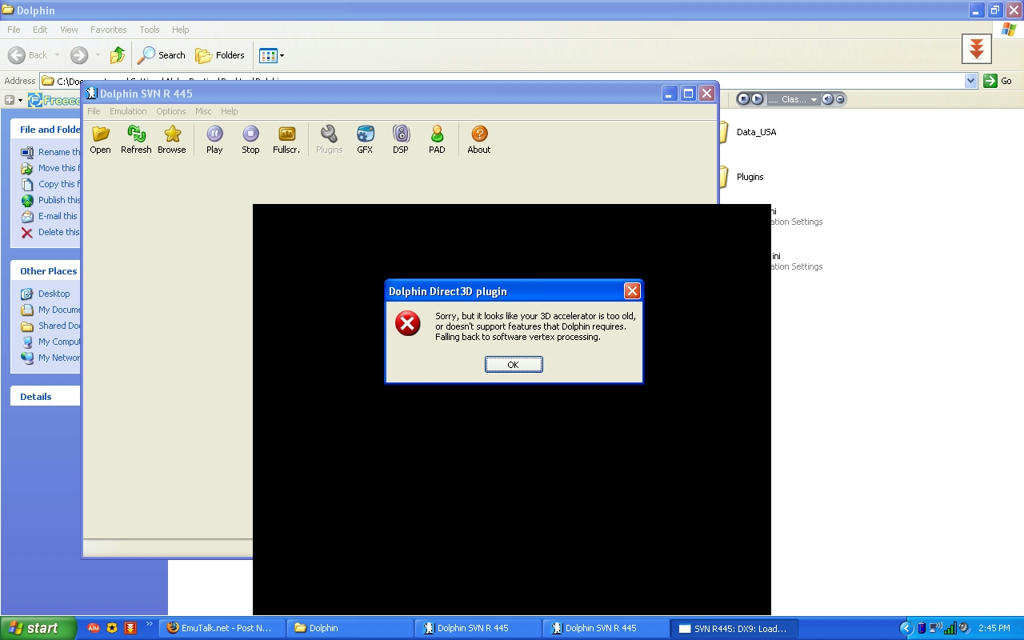The image size is (1024, 640).
Task: Open the Edit menu in Explorer window
Action: pos(40,30)
